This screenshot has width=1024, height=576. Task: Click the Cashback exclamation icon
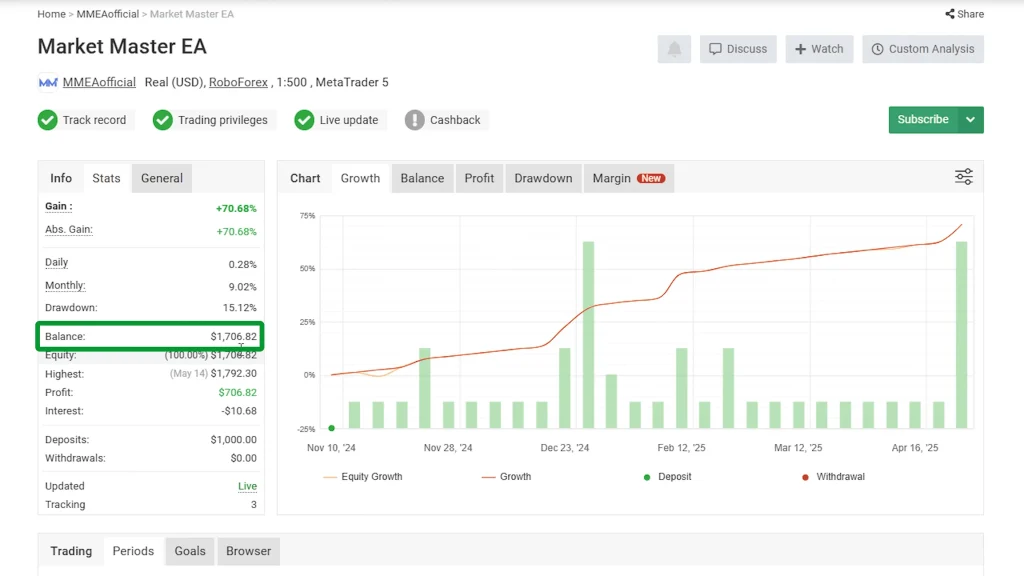point(415,120)
